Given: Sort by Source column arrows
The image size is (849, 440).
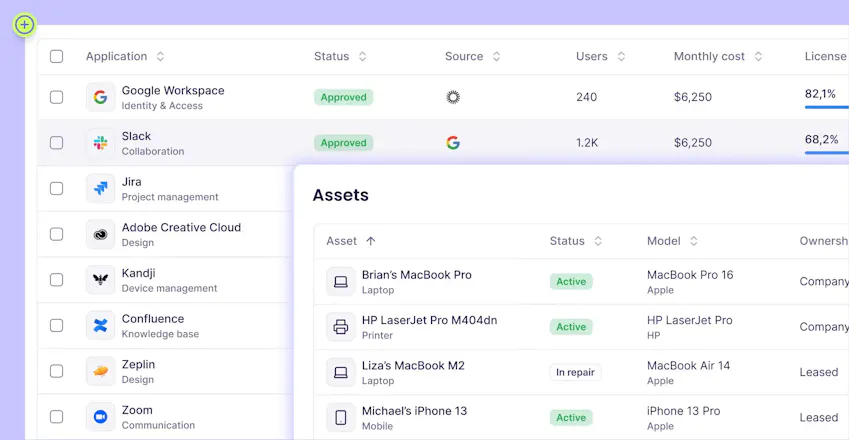Looking at the screenshot, I should click(497, 56).
